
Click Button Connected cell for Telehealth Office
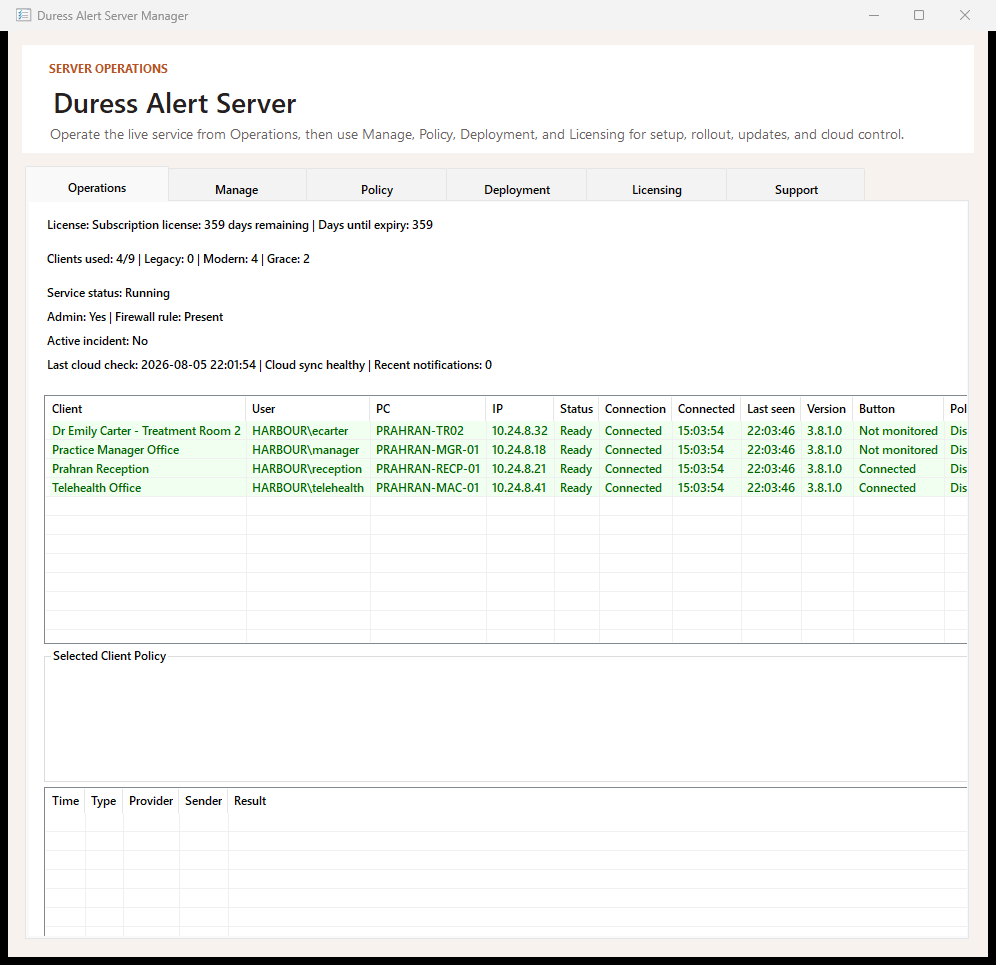(887, 488)
